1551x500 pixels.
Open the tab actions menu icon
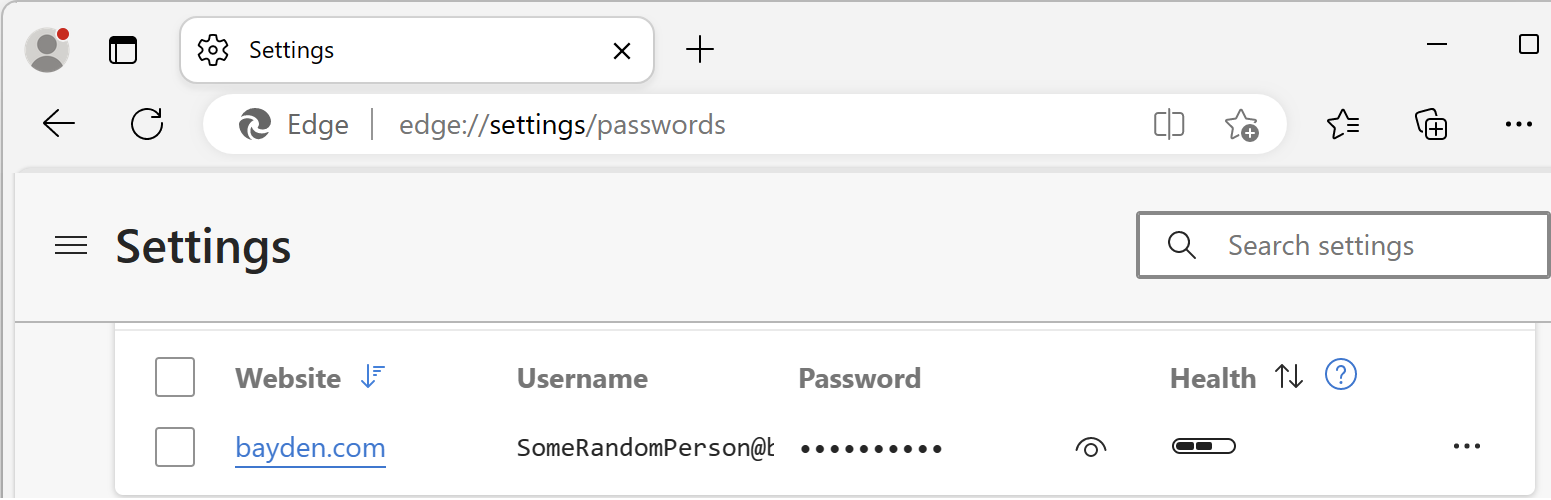coord(123,50)
